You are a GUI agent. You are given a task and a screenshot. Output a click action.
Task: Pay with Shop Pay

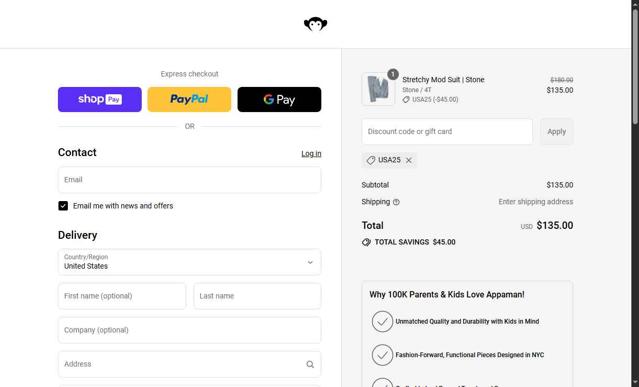click(x=100, y=99)
